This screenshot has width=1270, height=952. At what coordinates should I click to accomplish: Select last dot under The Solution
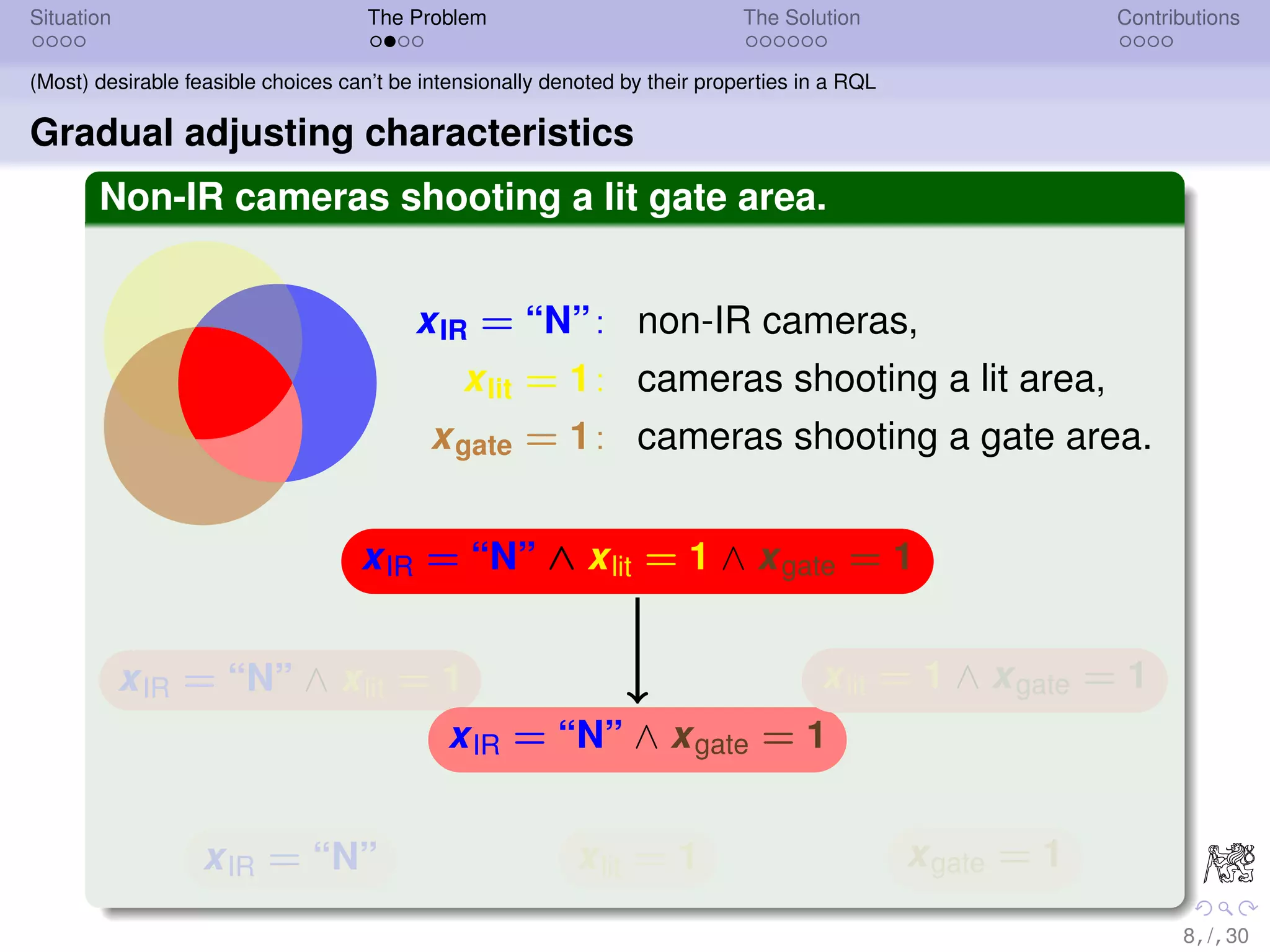pos(821,42)
